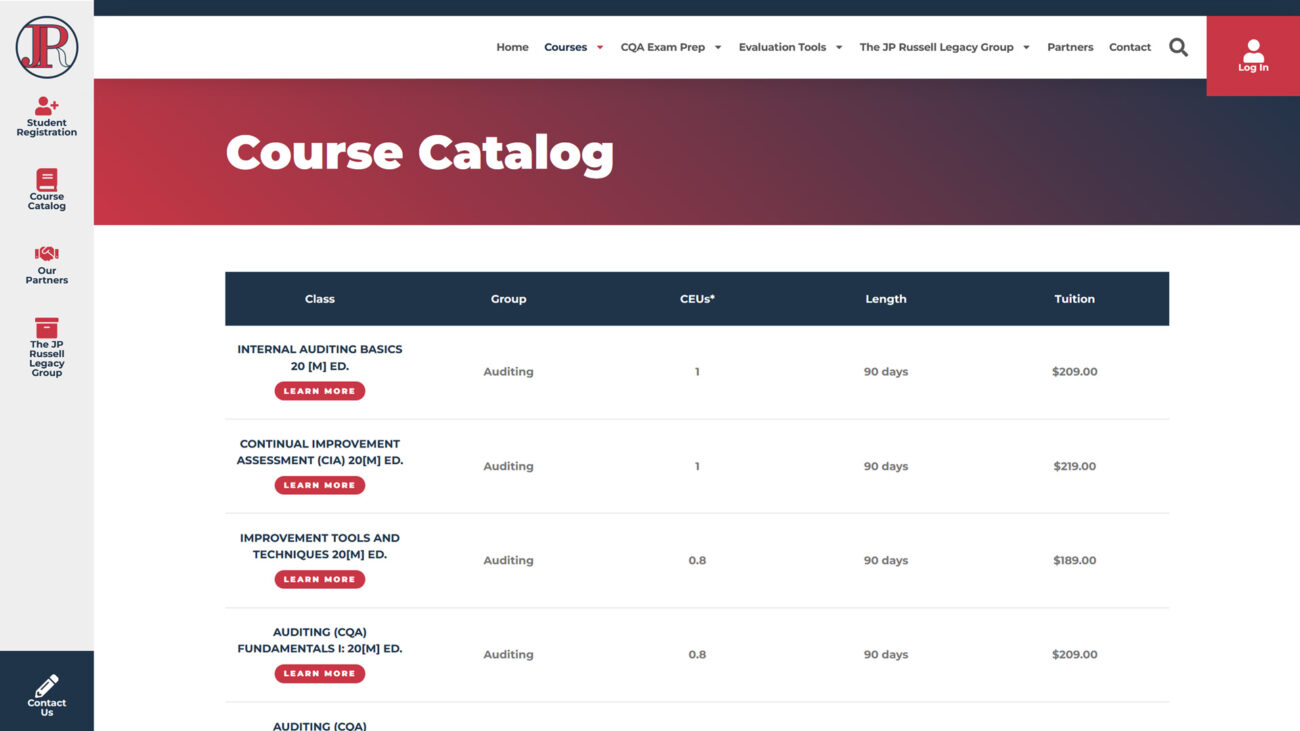Click the search magnifier icon
Image resolution: width=1300 pixels, height=731 pixels.
tap(1178, 46)
